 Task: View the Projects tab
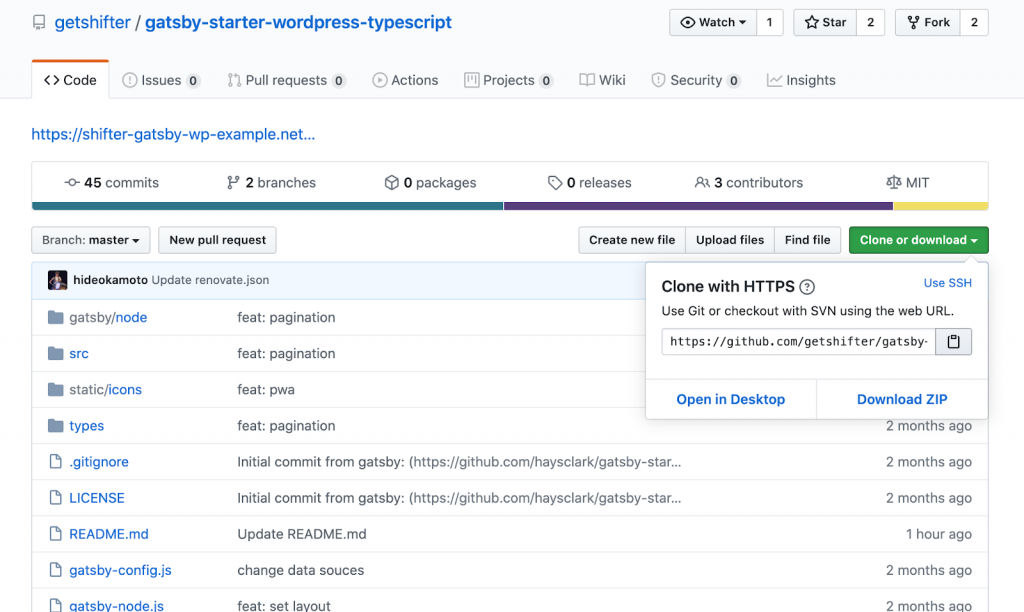tap(508, 80)
